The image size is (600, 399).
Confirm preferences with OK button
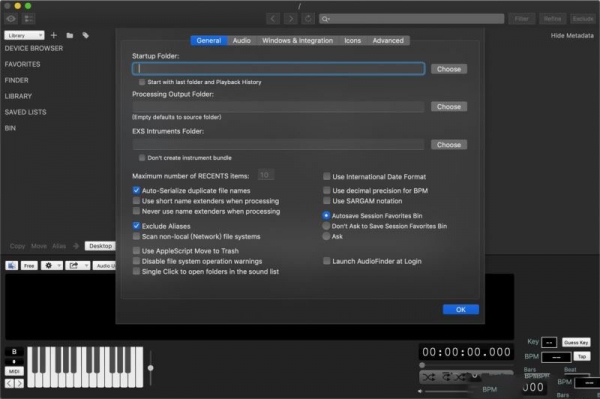461,309
